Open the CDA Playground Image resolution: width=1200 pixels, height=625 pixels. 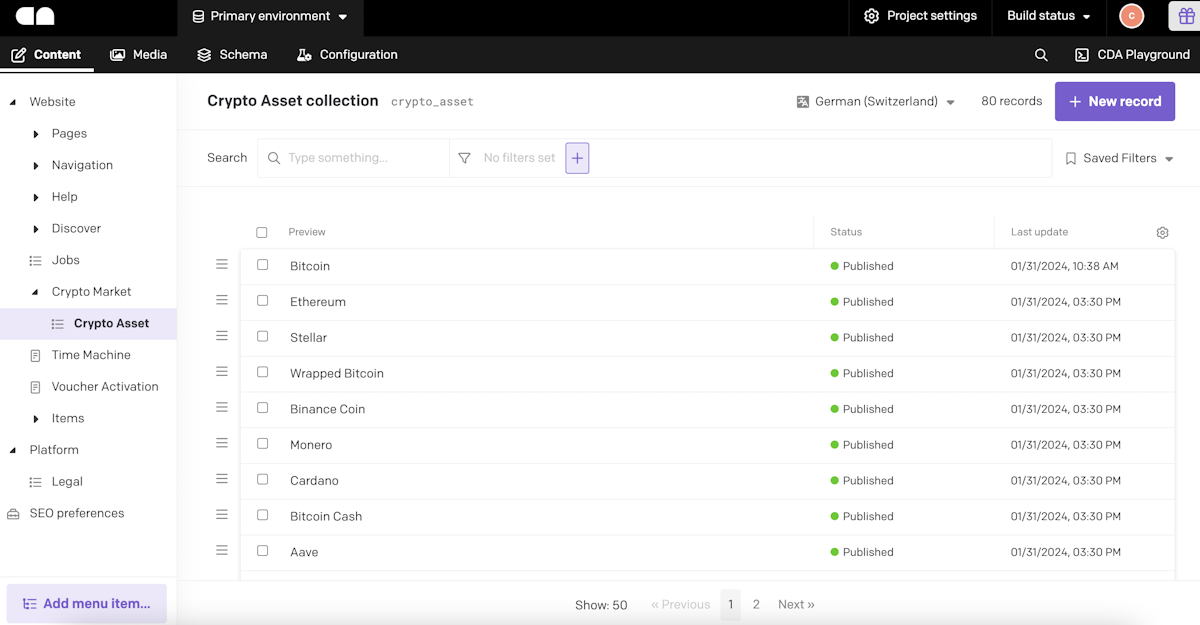point(1132,55)
